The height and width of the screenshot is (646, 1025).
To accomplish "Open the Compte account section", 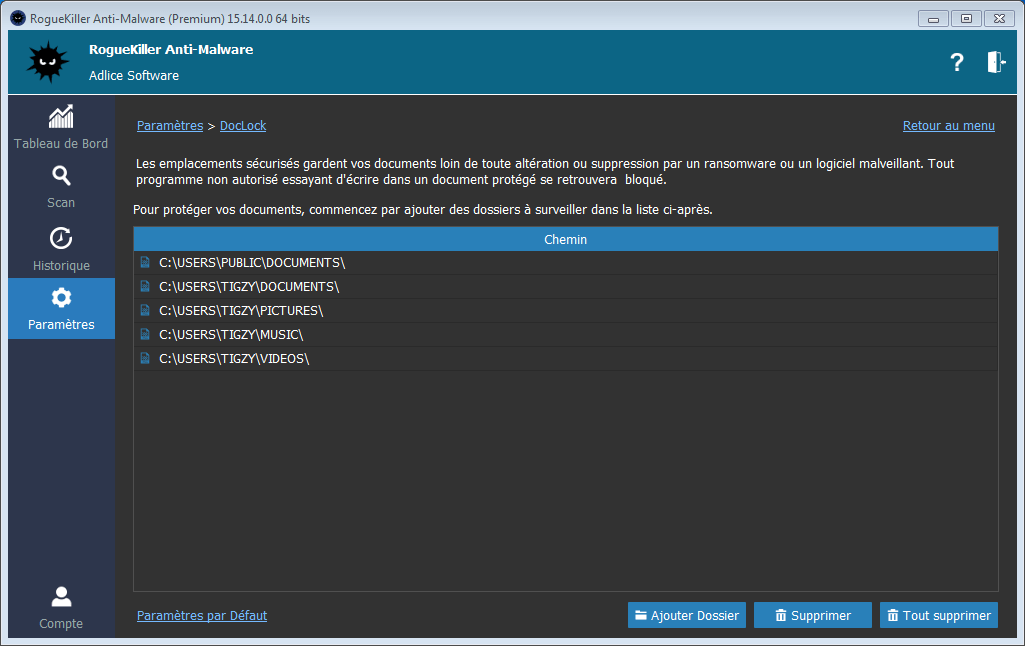I will [61, 608].
